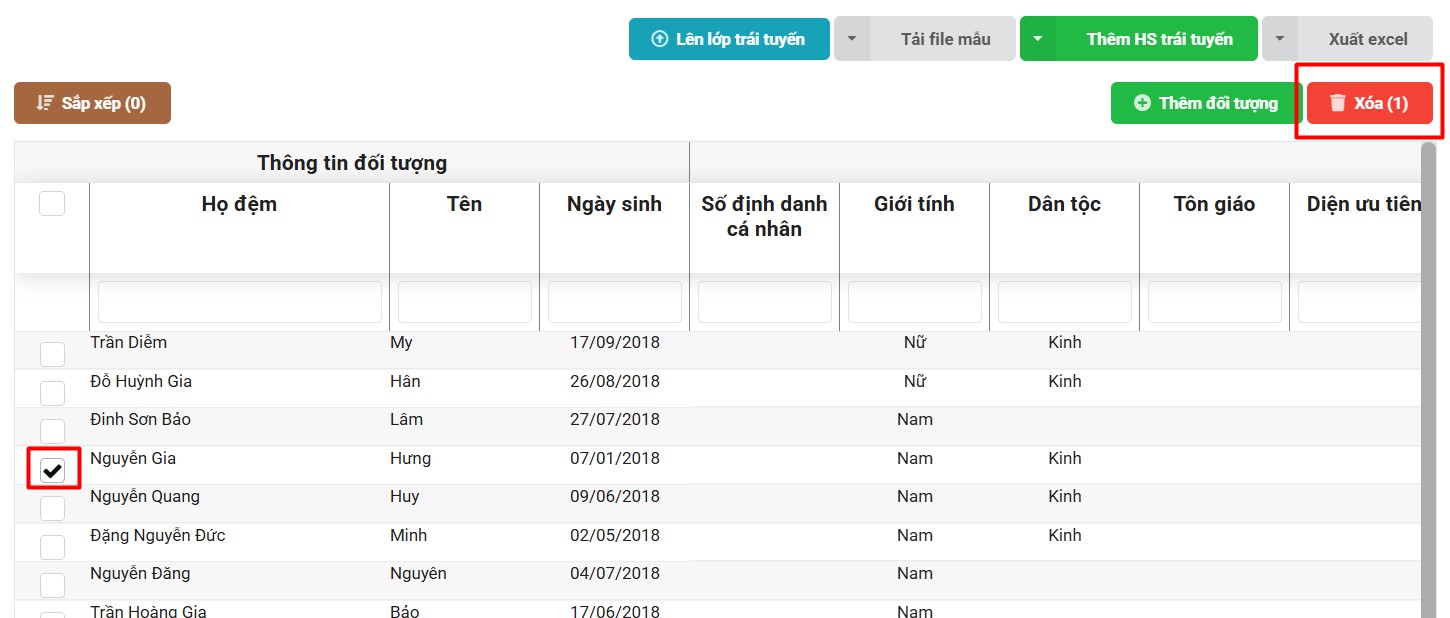Tick the checkbox for Trần Diễm My
This screenshot has width=1450, height=618.
[x=52, y=354]
